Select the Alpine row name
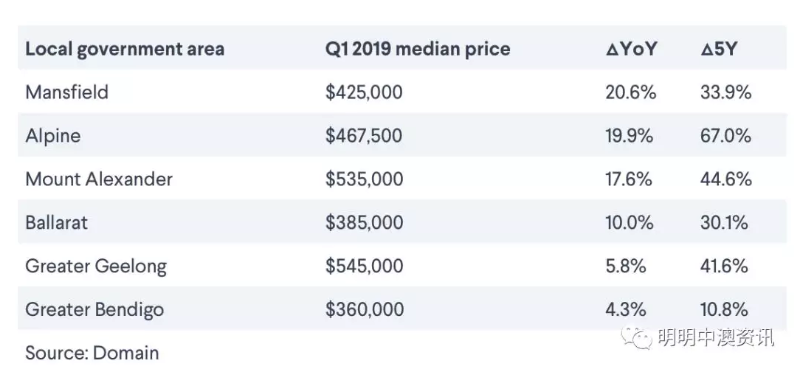 [53, 137]
